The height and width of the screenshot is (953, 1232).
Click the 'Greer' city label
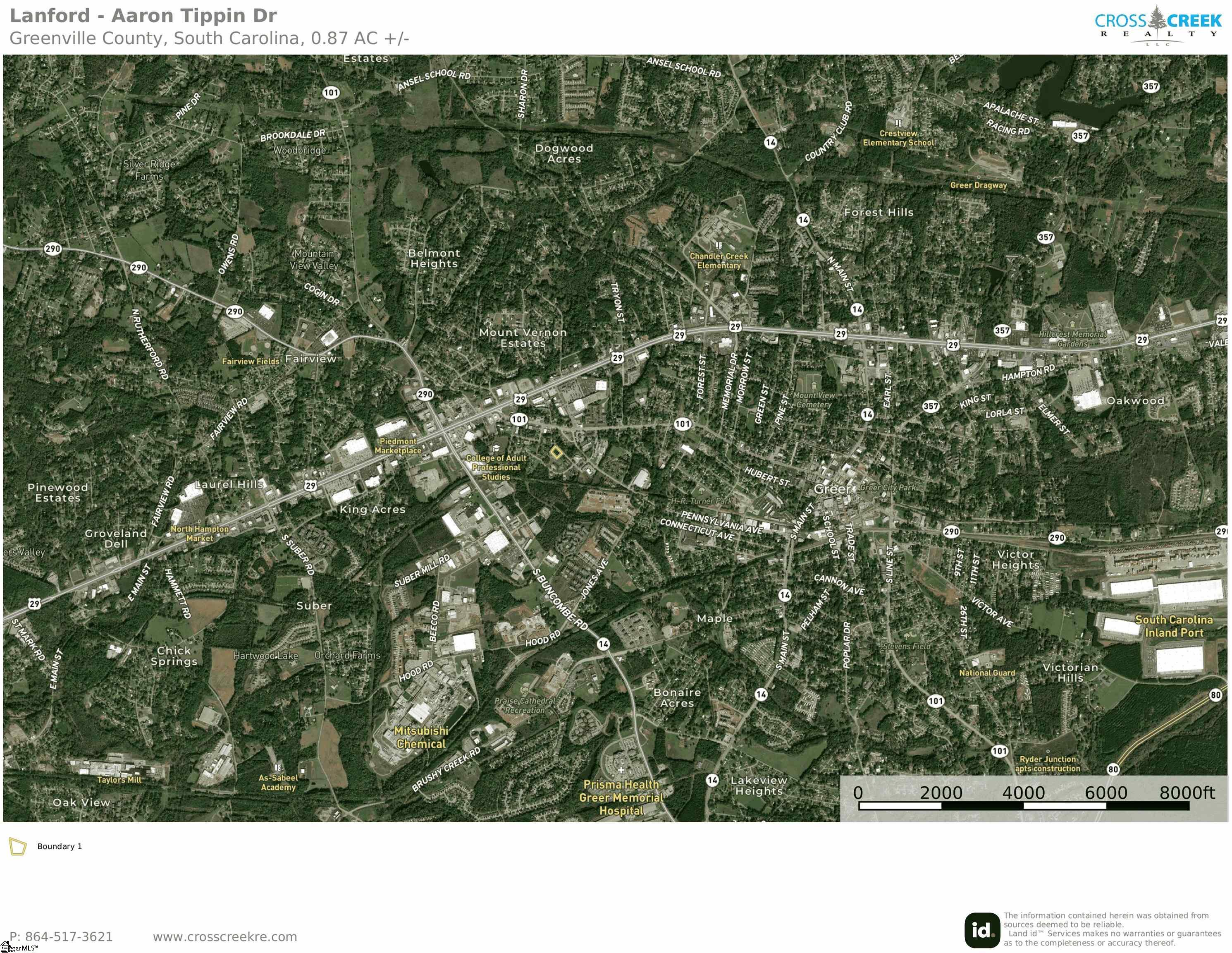click(x=832, y=488)
